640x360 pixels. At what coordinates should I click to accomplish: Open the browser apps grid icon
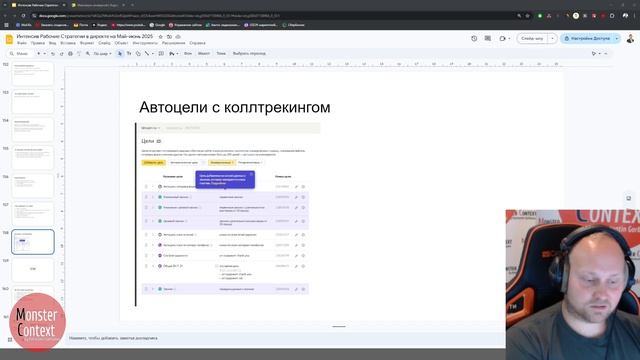point(6,25)
